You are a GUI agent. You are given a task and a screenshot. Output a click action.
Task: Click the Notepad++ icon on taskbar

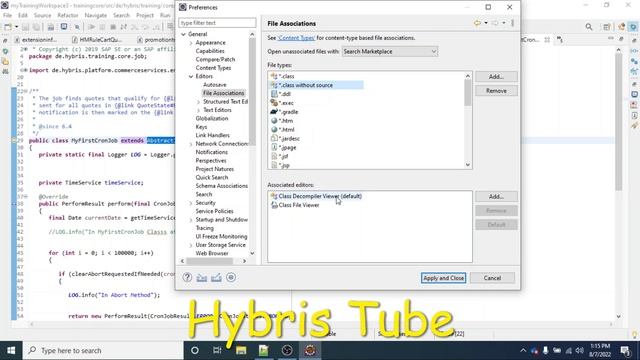click(264, 350)
